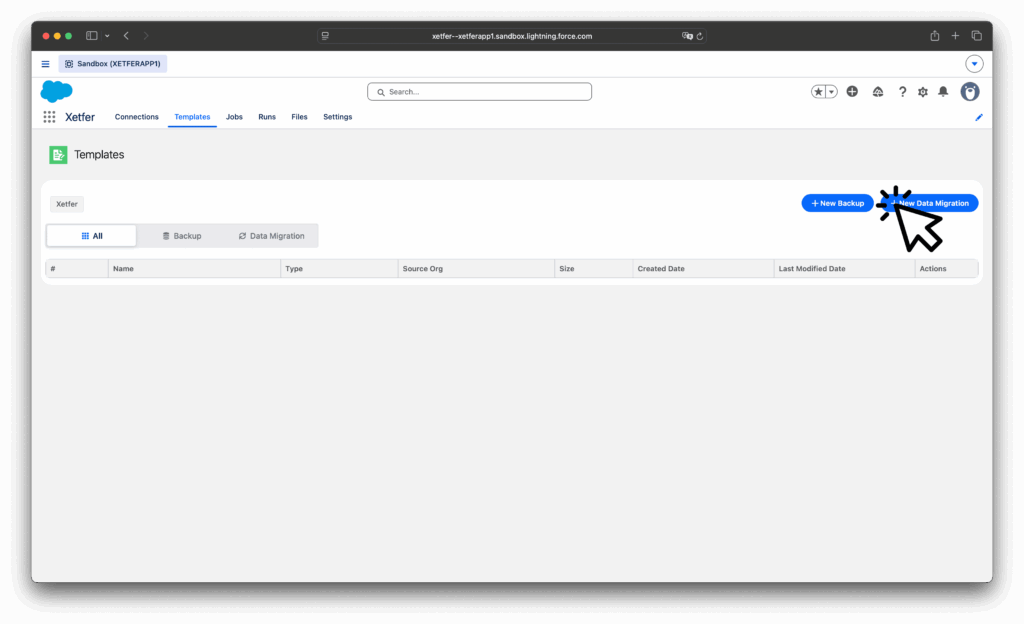Click the Name column header
This screenshot has height=624, width=1024.
coord(194,269)
